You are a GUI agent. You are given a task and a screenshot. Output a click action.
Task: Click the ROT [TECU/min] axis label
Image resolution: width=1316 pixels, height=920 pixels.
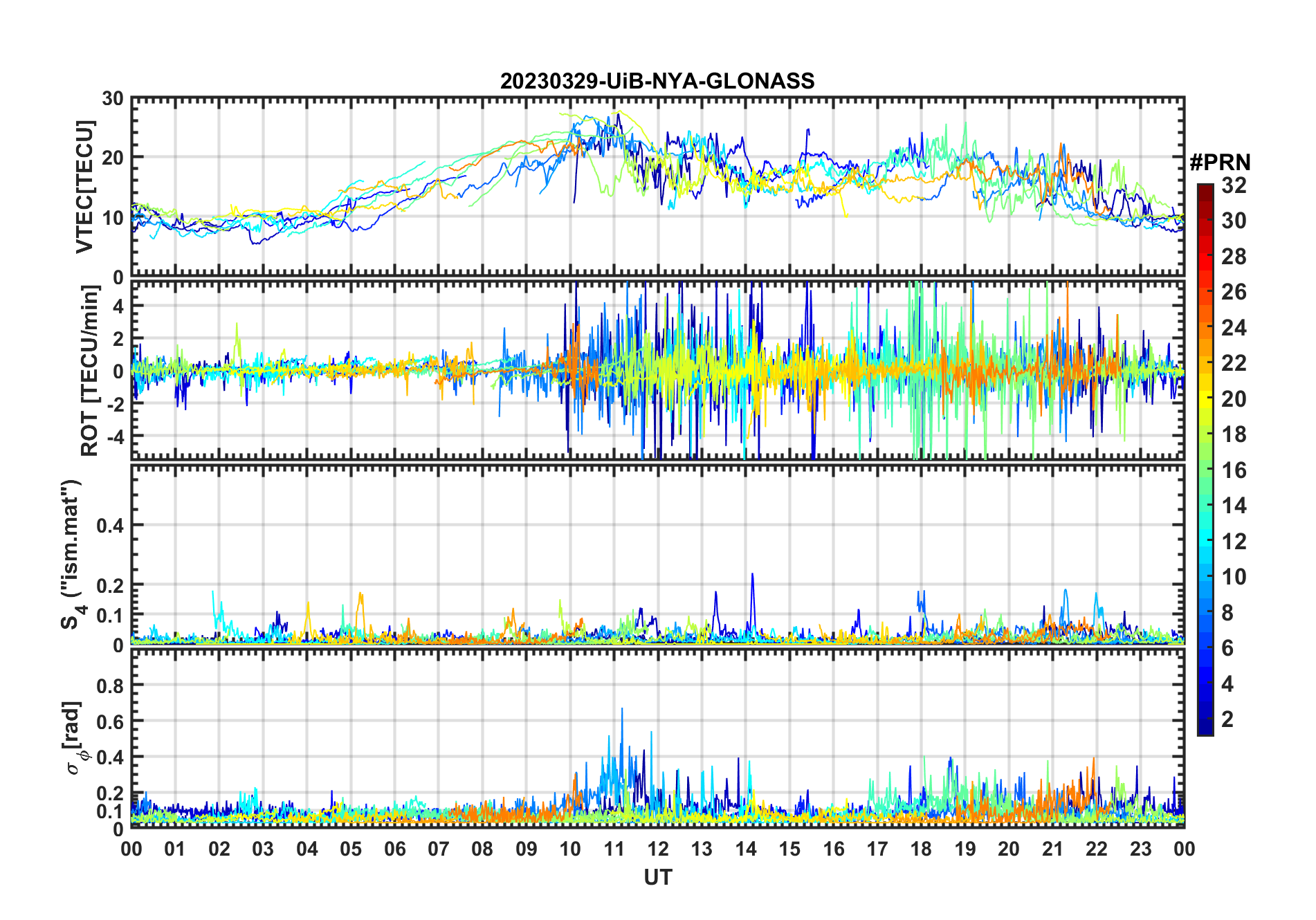[x=89, y=370]
